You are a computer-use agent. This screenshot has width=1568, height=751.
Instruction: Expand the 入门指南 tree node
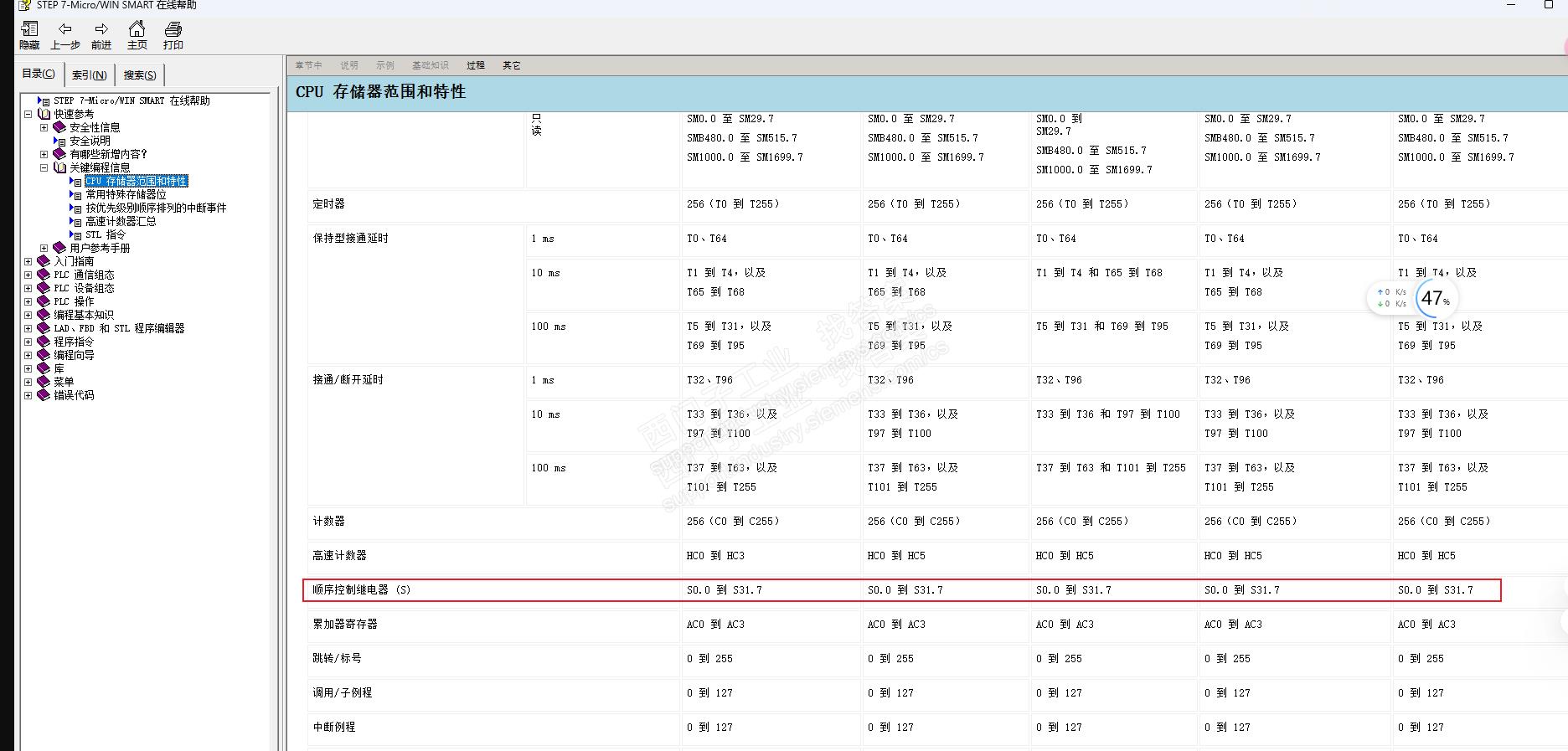coord(28,261)
